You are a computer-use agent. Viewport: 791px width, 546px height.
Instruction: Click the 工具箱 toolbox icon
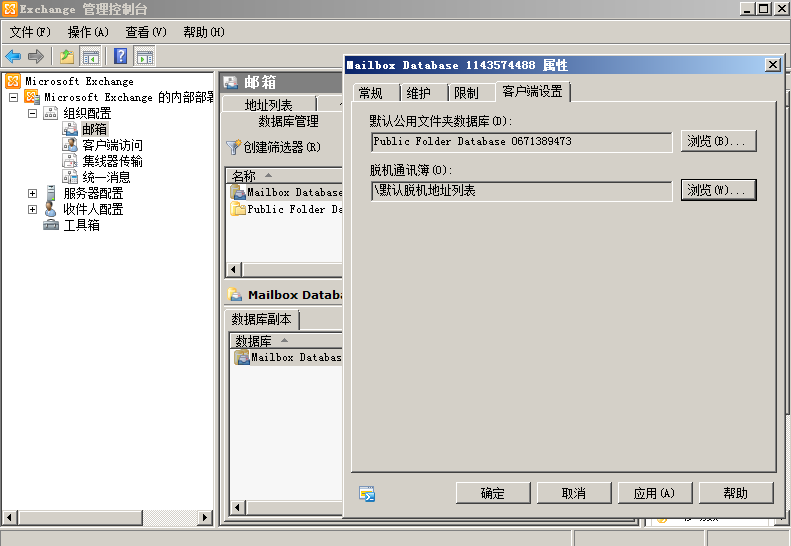(x=50, y=225)
